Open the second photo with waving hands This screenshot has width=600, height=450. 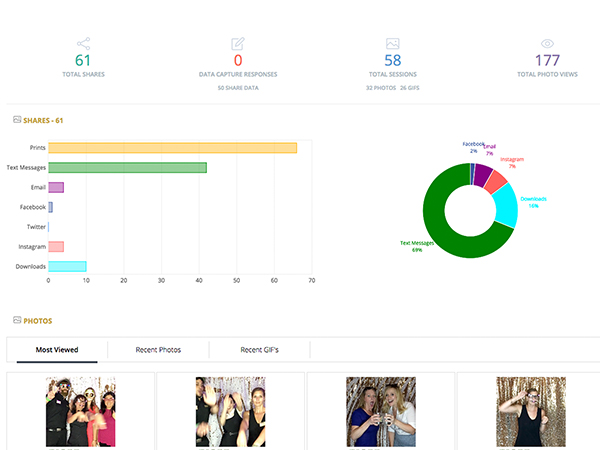(x=230, y=412)
